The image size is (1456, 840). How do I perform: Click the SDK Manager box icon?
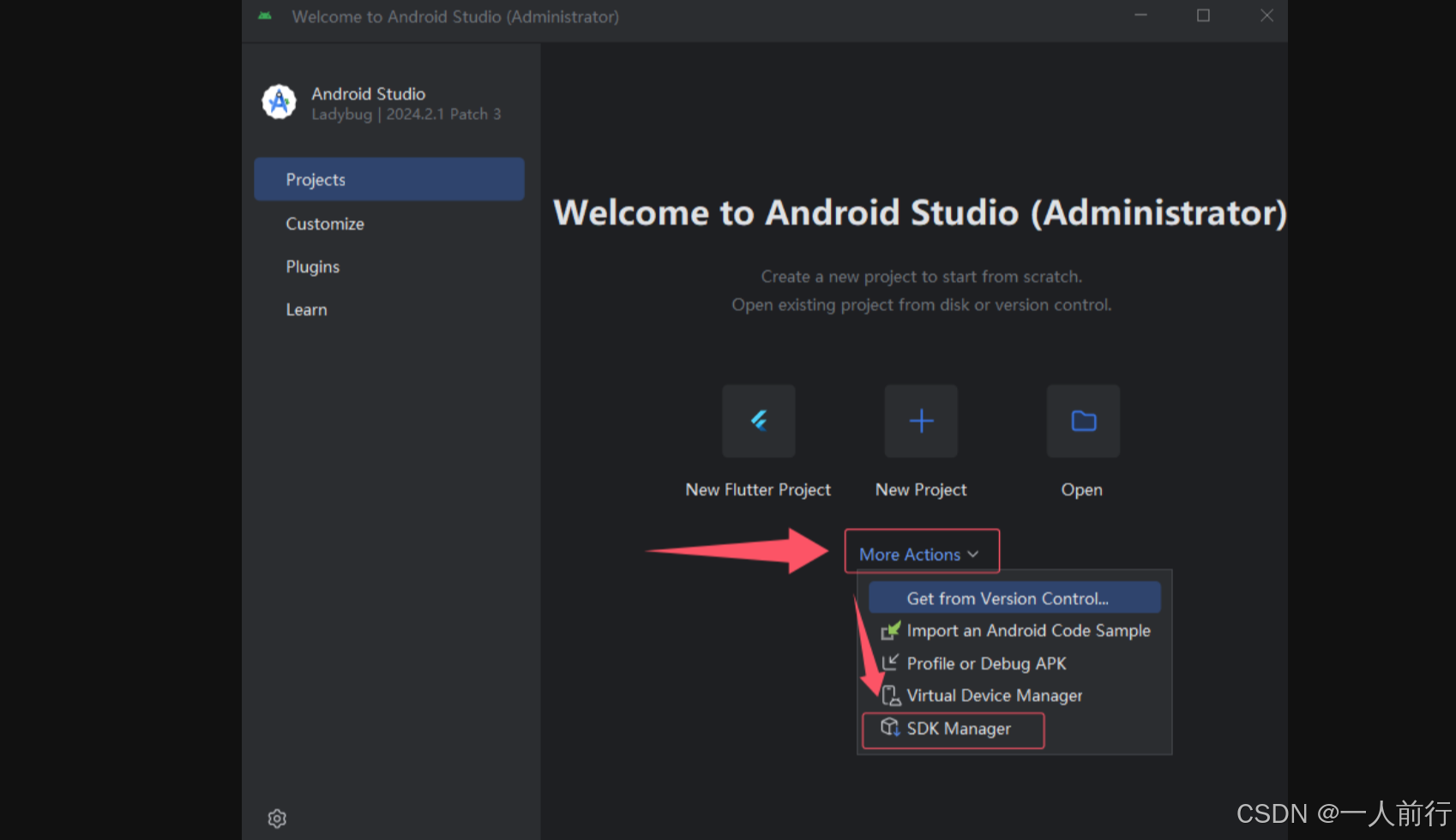890,728
